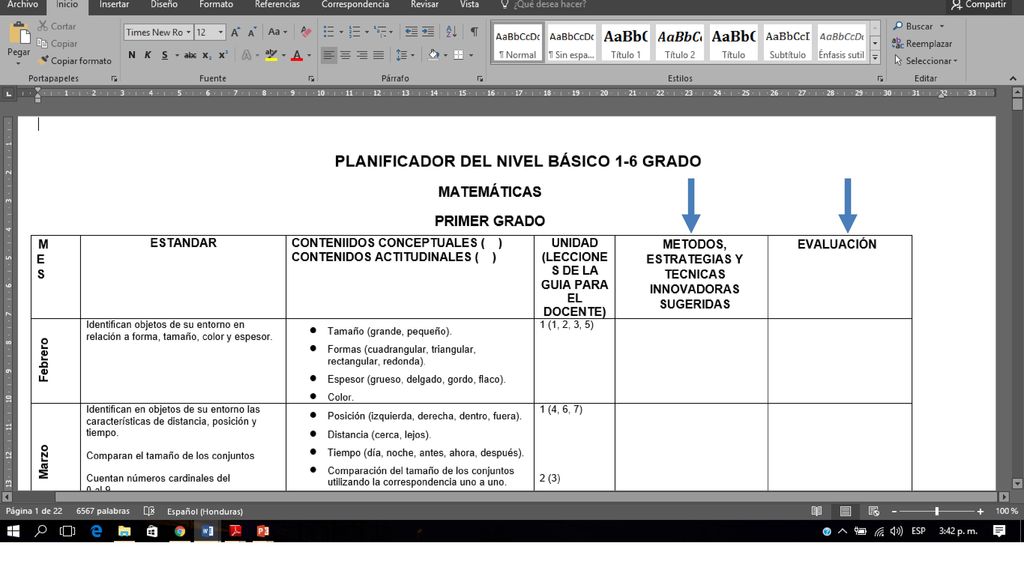Cut selection with the Cortar button
Screen dimensions: 1024x576
tap(56, 26)
